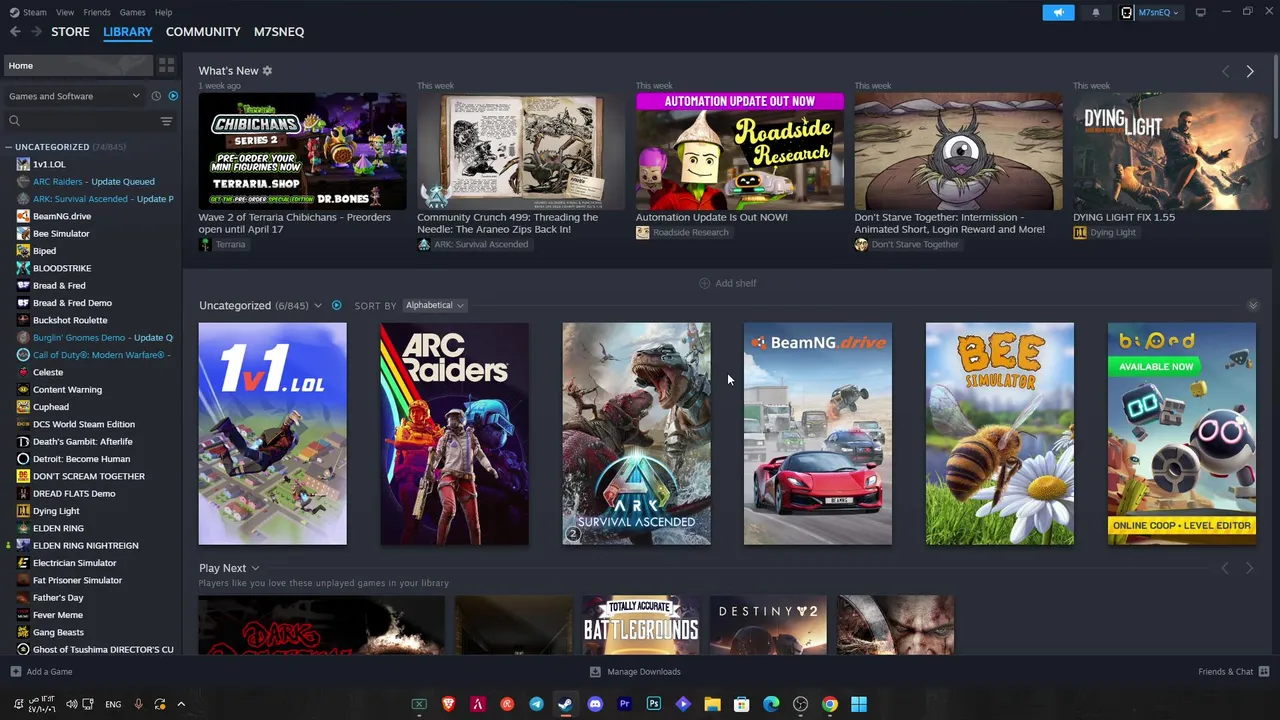This screenshot has height=720, width=1280.
Task: Open the Help menu
Action: 163,12
